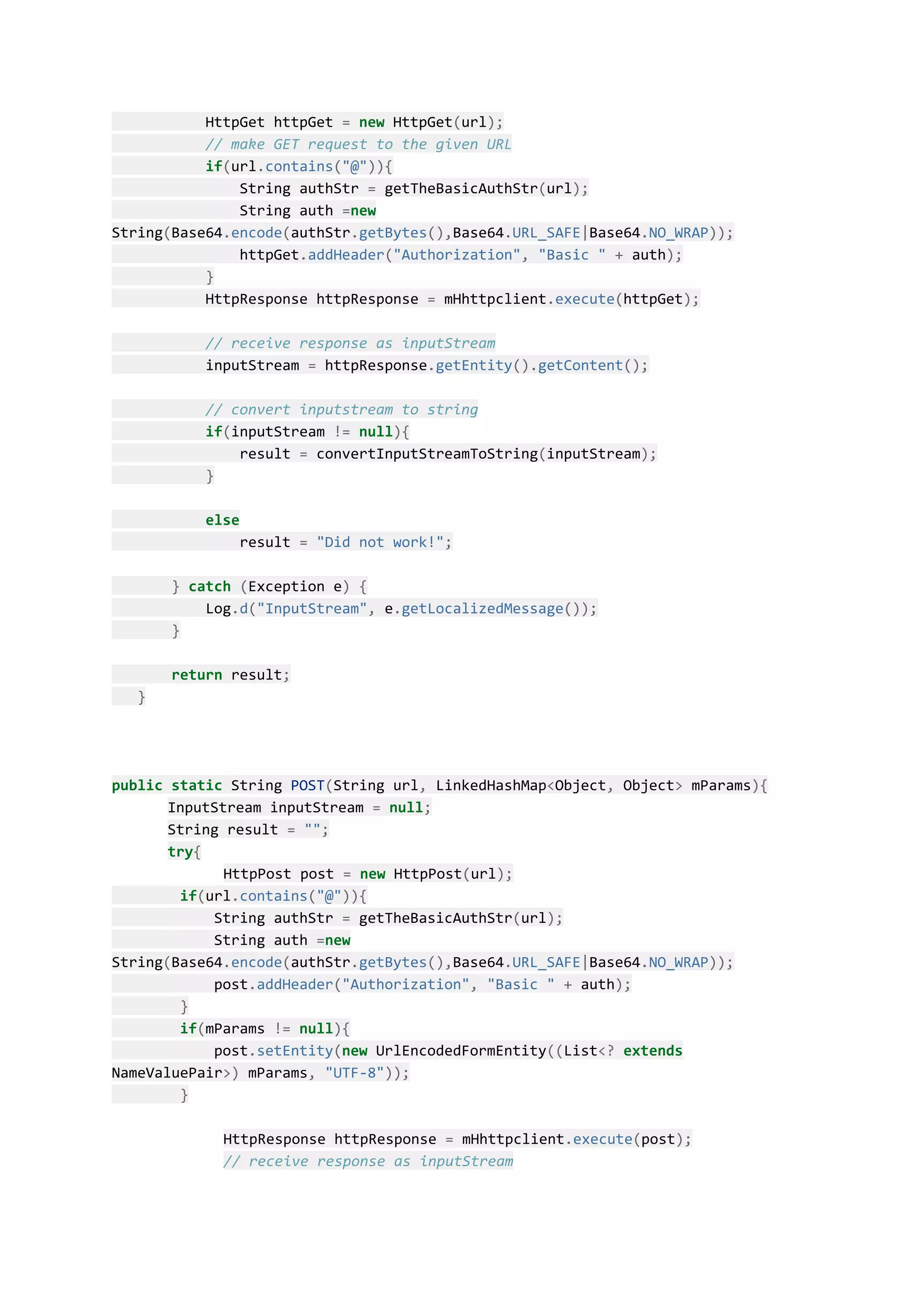Click the 'make GET request' comment line
This screenshot has width=924, height=1307.
pyautogui.click(x=358, y=144)
